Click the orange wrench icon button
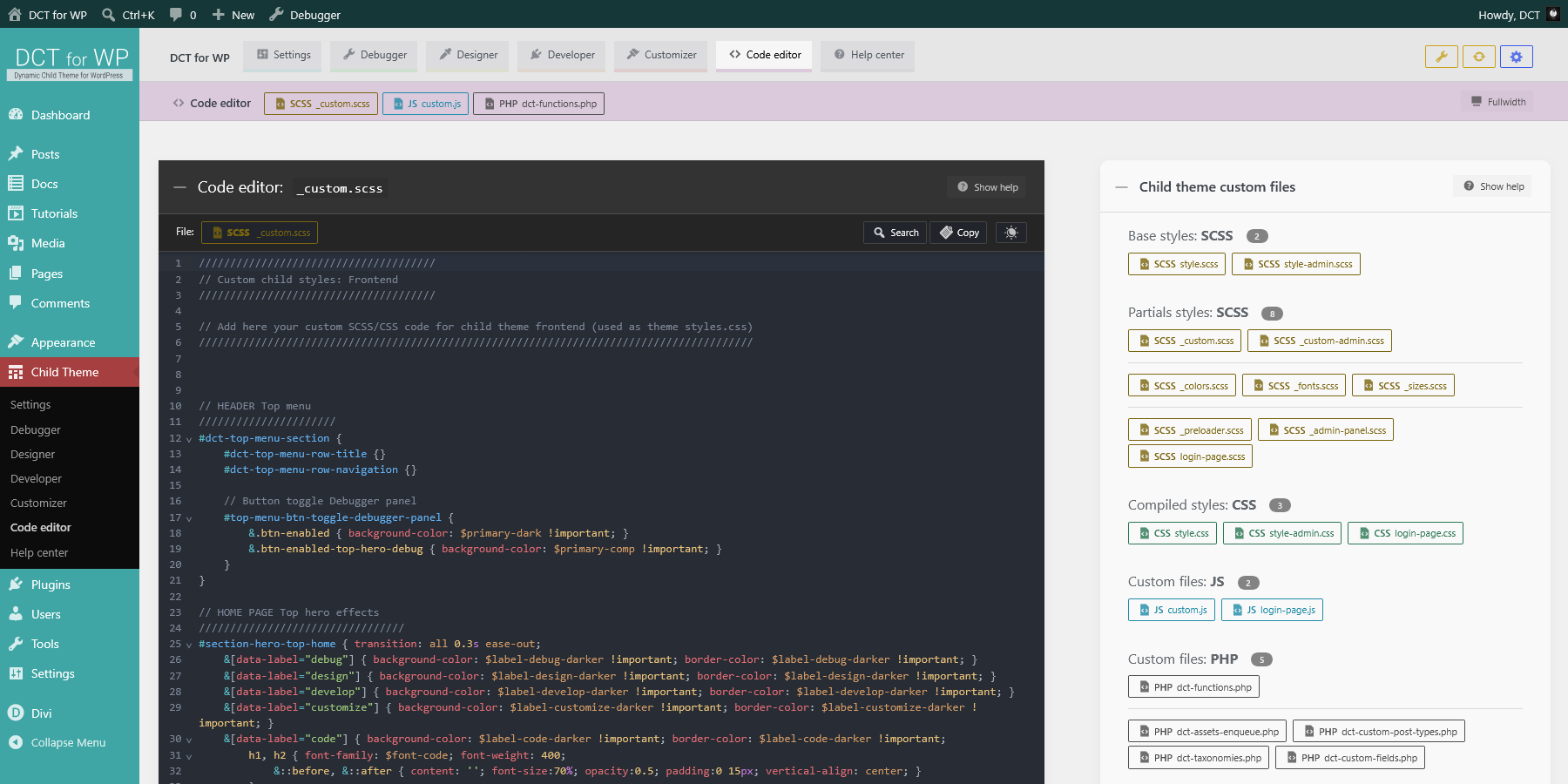 point(1442,57)
